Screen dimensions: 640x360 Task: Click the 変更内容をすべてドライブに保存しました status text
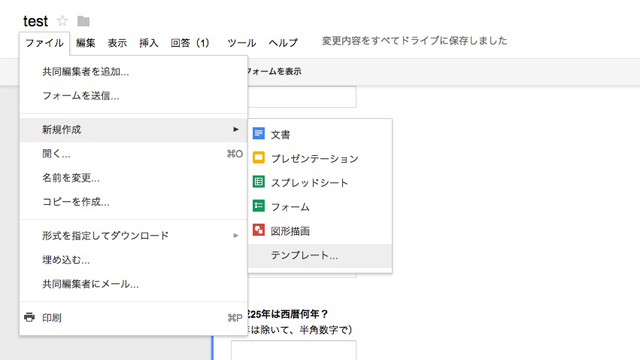(x=414, y=41)
